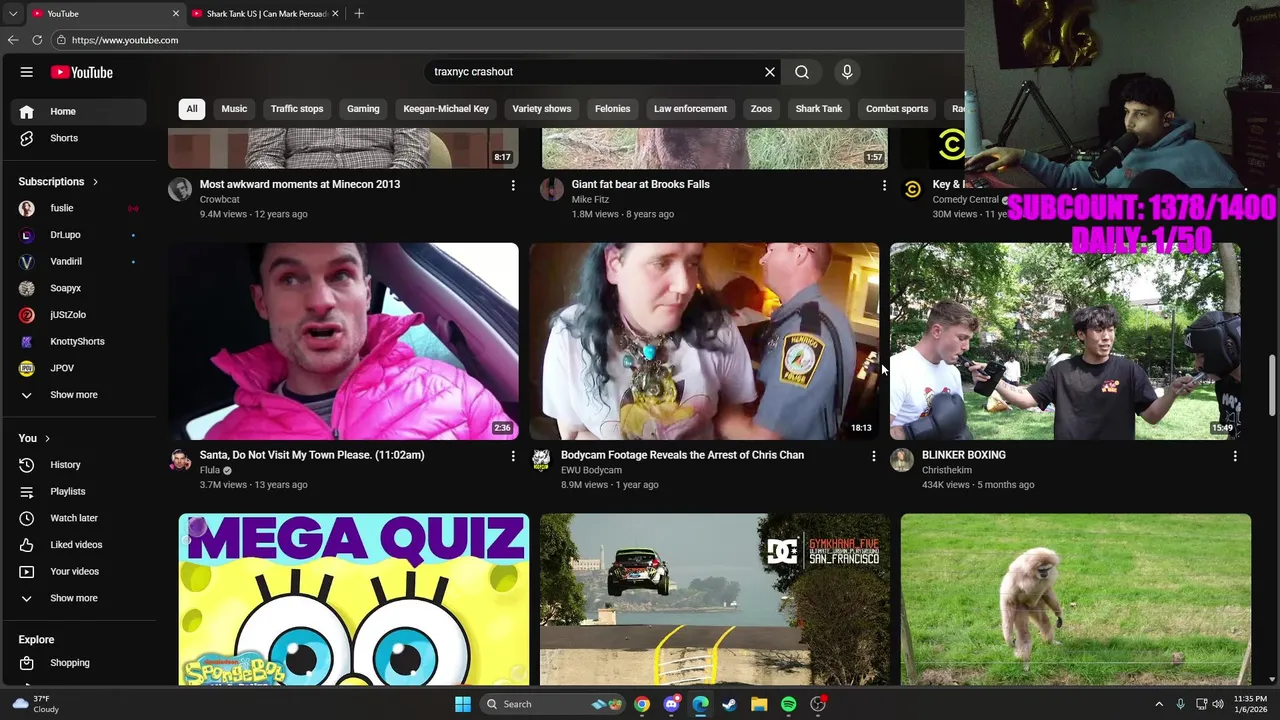
Task: Select the Traffic stops filter chip
Action: point(297,109)
